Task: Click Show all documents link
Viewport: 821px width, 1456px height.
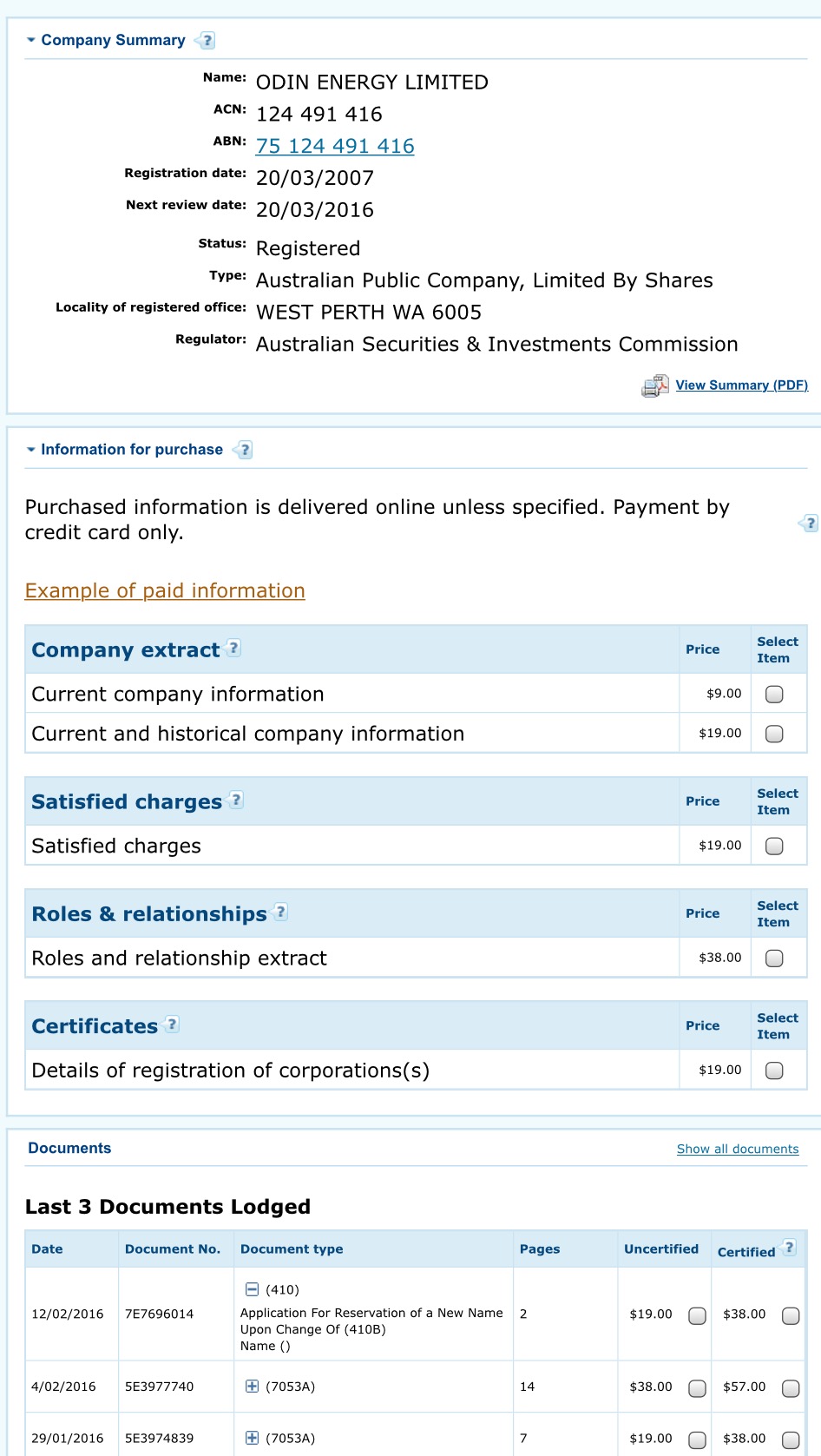Action: [738, 1149]
